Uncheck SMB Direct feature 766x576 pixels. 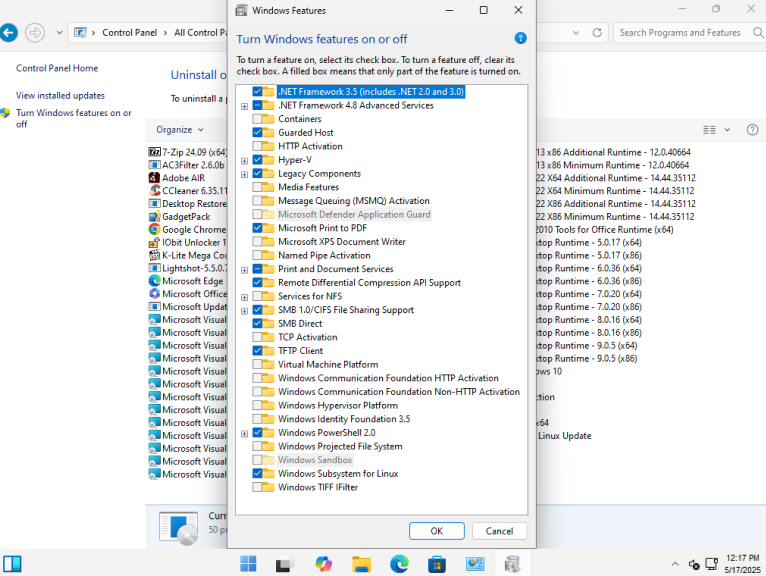[x=257, y=323]
